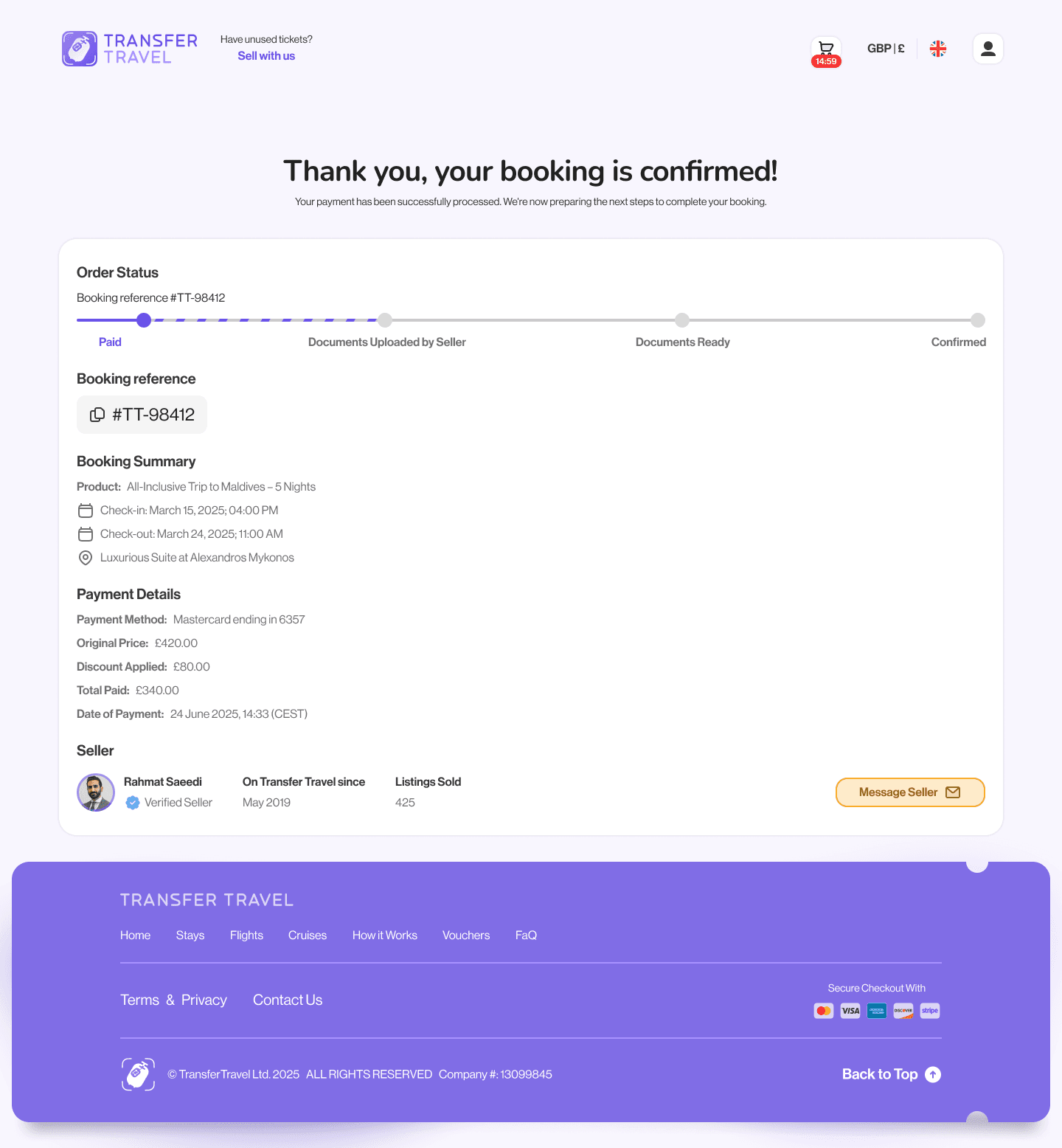1062x1148 pixels.
Task: Open the user account profile icon
Action: [x=988, y=48]
